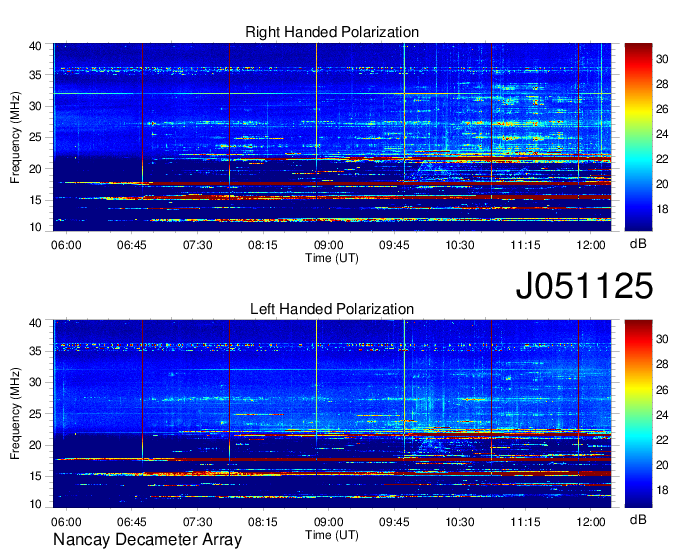The image size is (680, 552).
Task: Click the "dB" unit label of Left Handed colorbar
Action: pyautogui.click(x=638, y=519)
